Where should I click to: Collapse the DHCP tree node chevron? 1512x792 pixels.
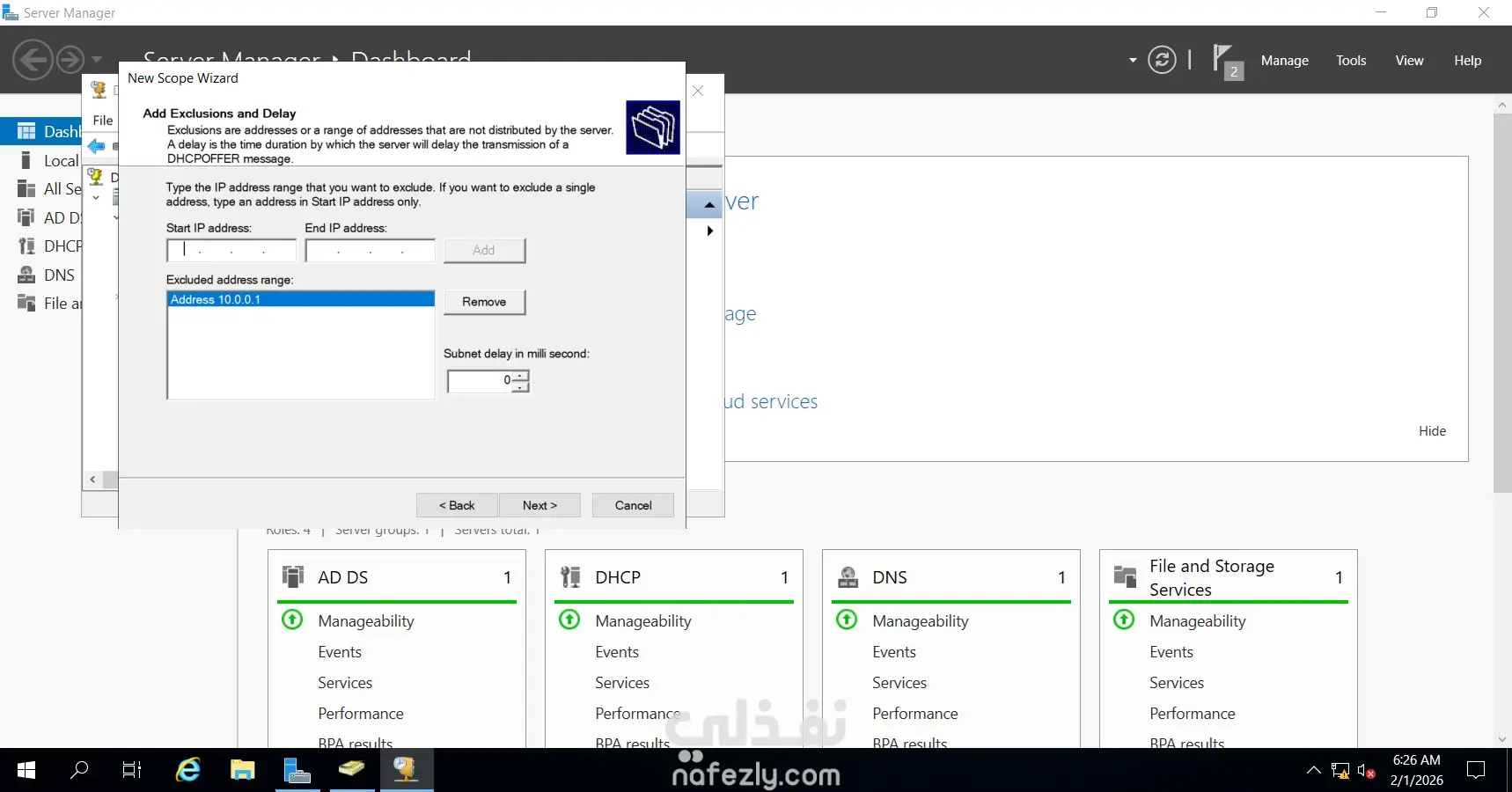(96, 198)
